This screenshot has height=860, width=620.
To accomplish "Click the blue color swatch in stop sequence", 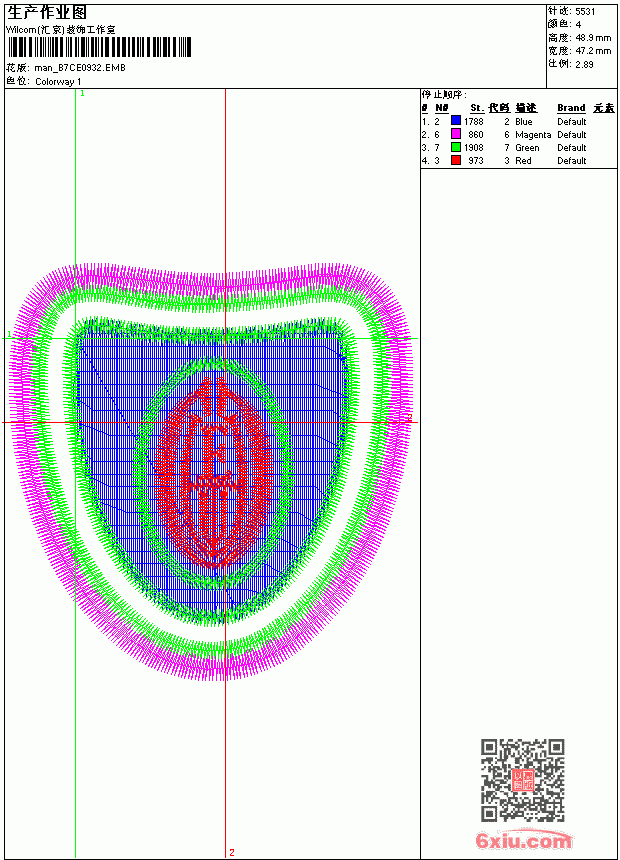I will 455,121.
